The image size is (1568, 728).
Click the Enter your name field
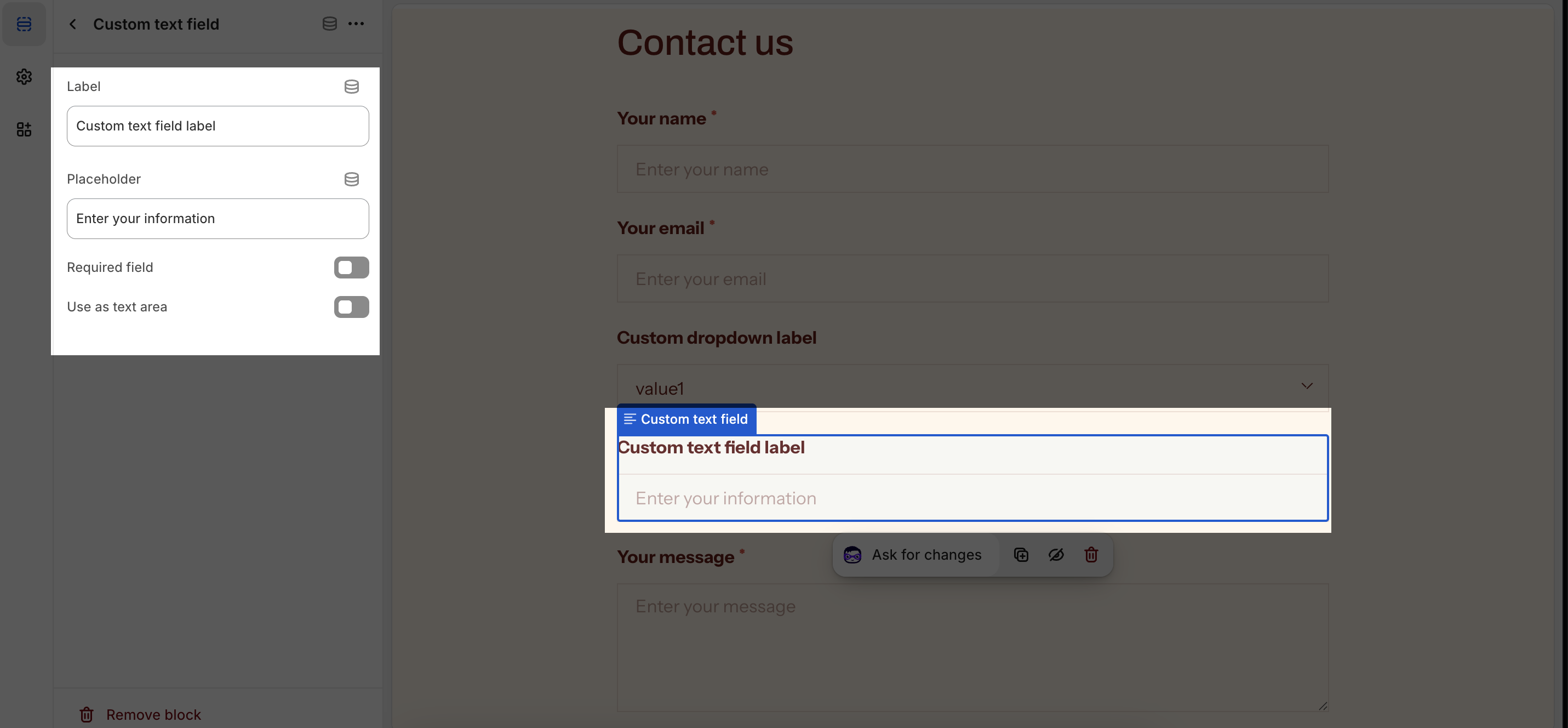pos(972,169)
